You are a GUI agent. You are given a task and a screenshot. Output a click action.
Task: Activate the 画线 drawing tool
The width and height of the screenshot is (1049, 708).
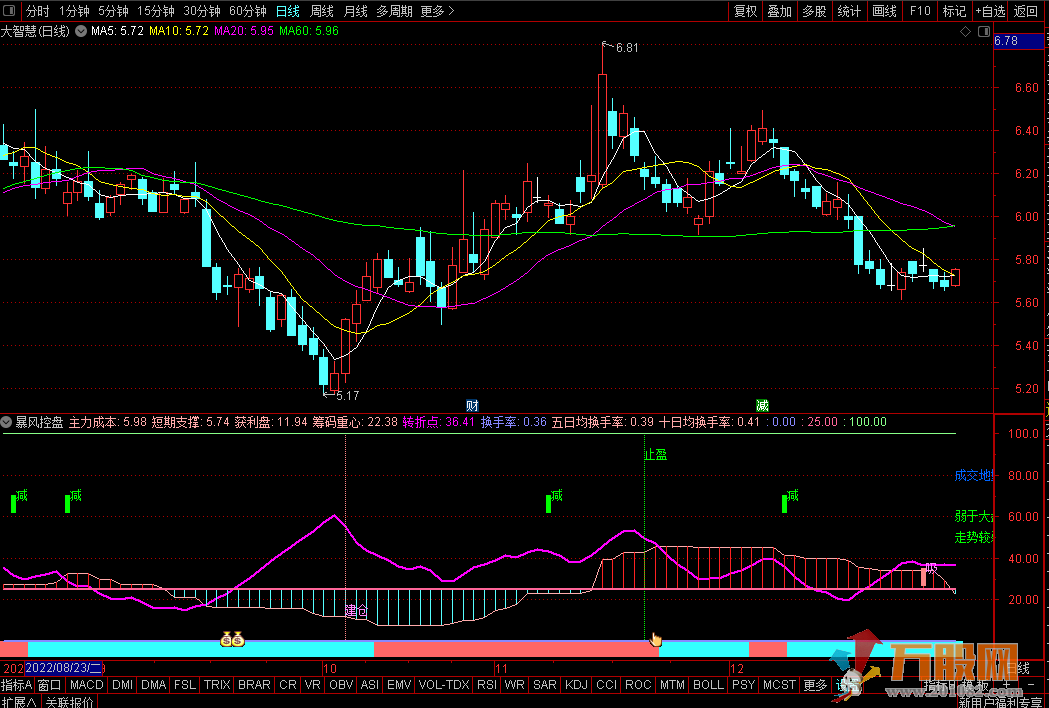(x=884, y=11)
